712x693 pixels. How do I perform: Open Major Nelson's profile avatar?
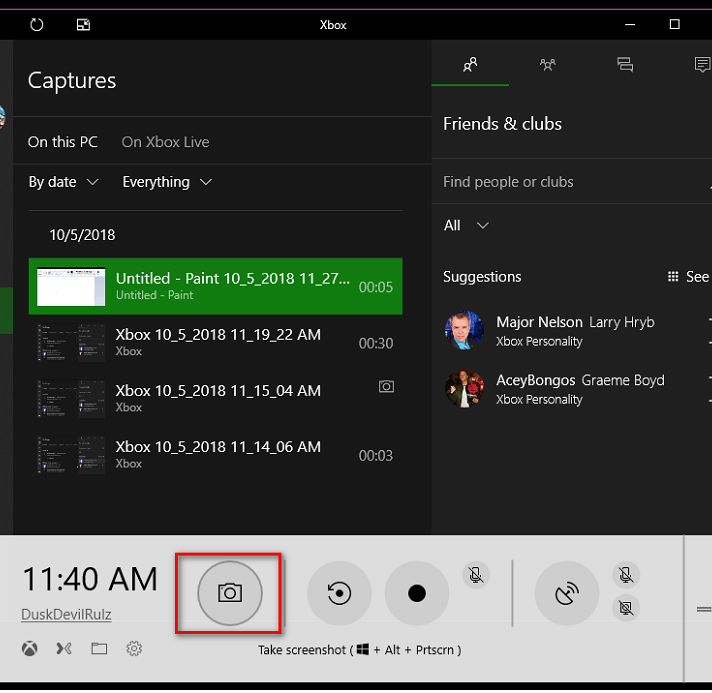coord(464,330)
